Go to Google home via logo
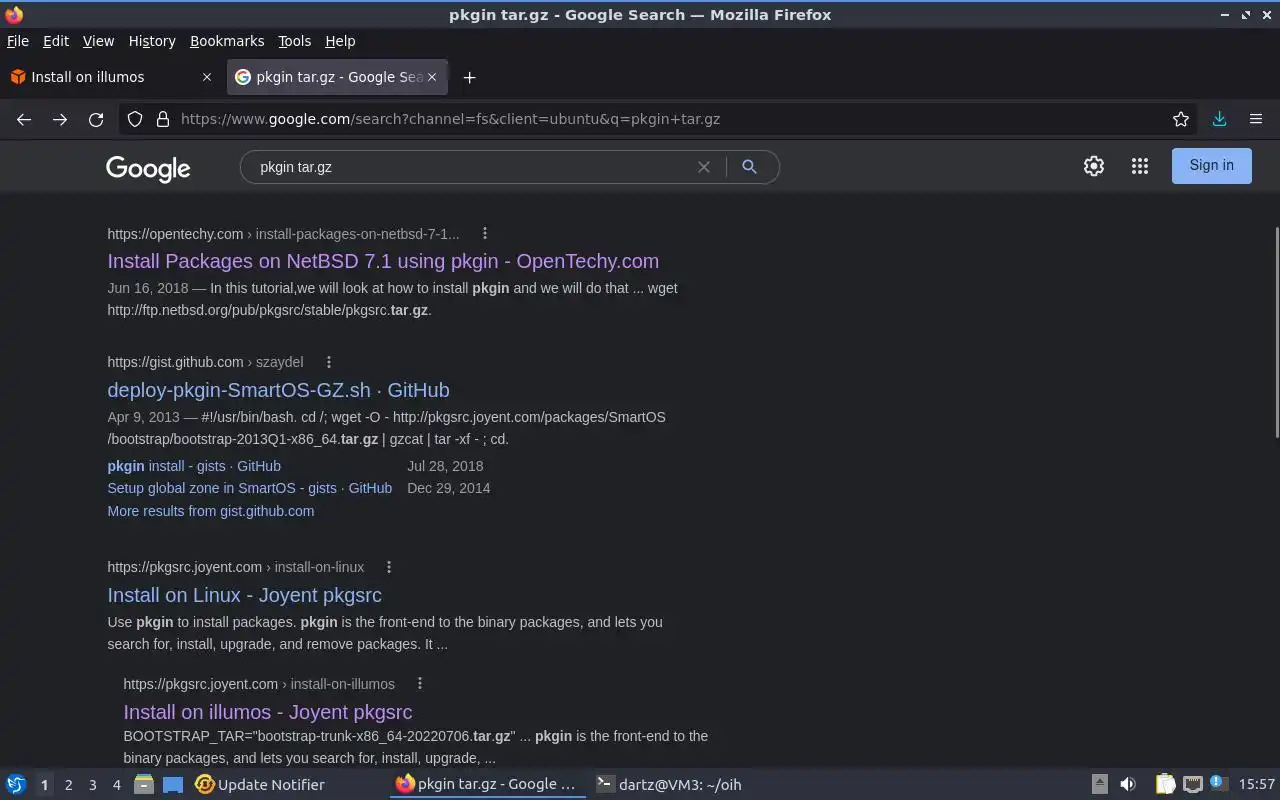Screen dimensions: 1280x800 point(148,168)
